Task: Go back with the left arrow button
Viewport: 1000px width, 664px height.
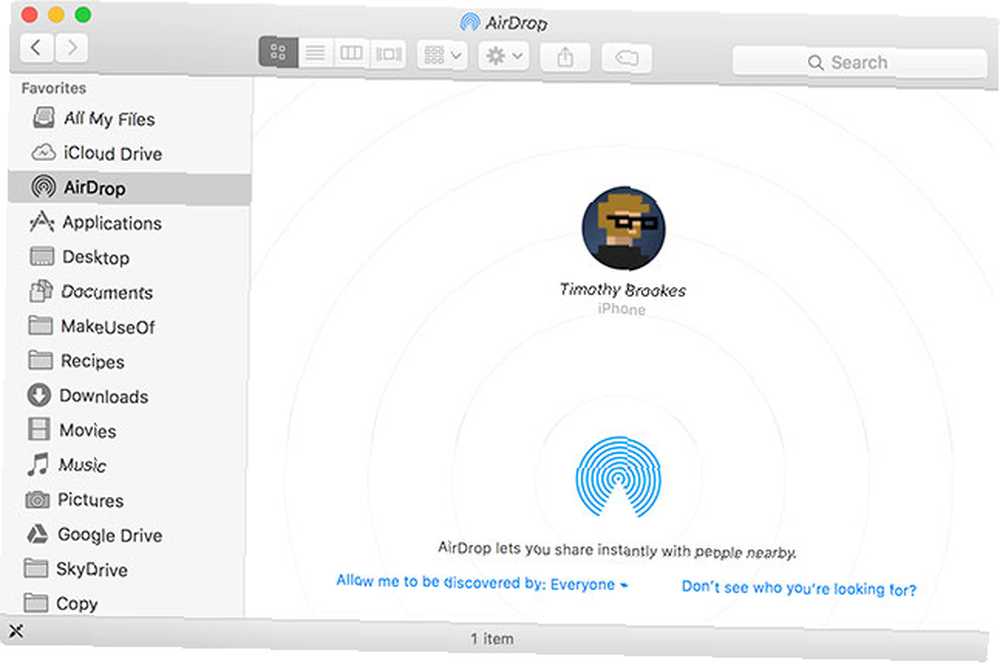Action: (x=36, y=48)
